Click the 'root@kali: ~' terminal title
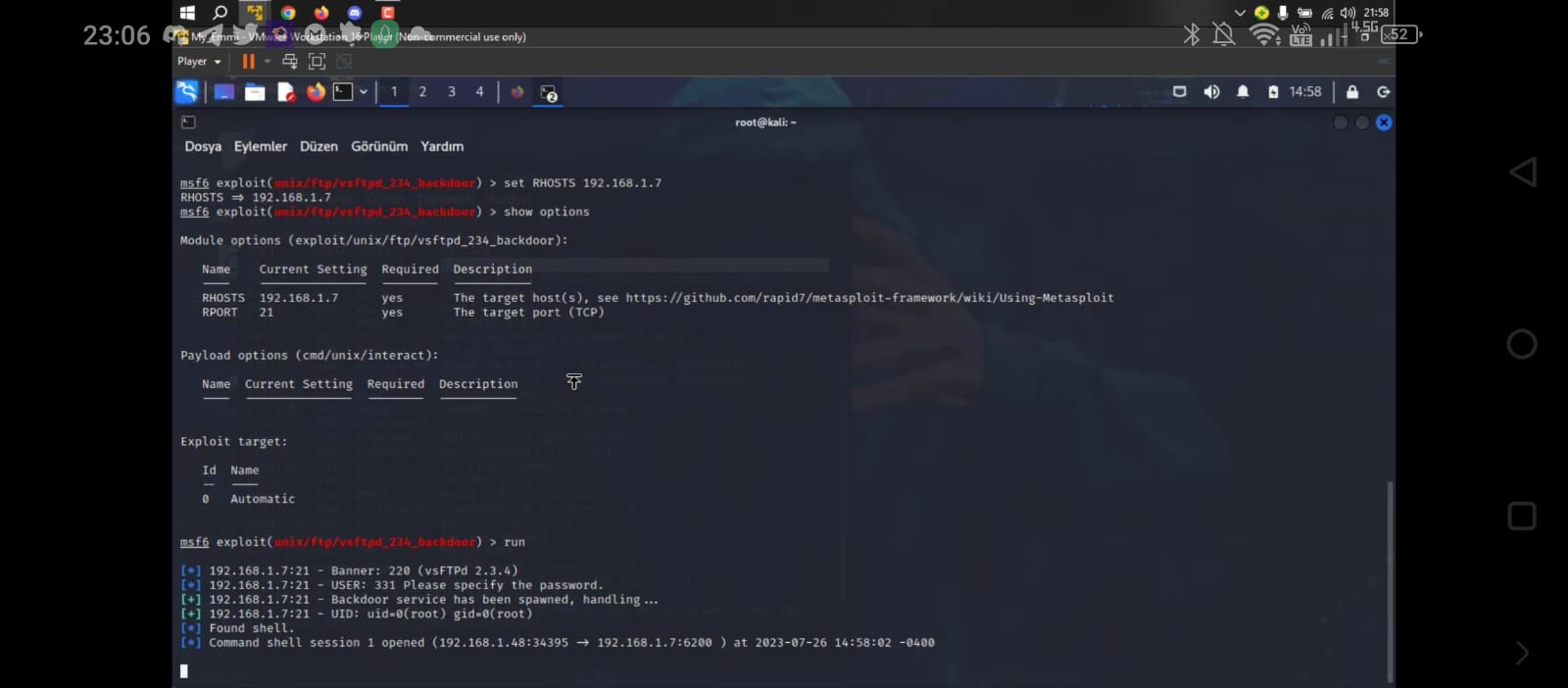The width and height of the screenshot is (1568, 688). coord(765,123)
